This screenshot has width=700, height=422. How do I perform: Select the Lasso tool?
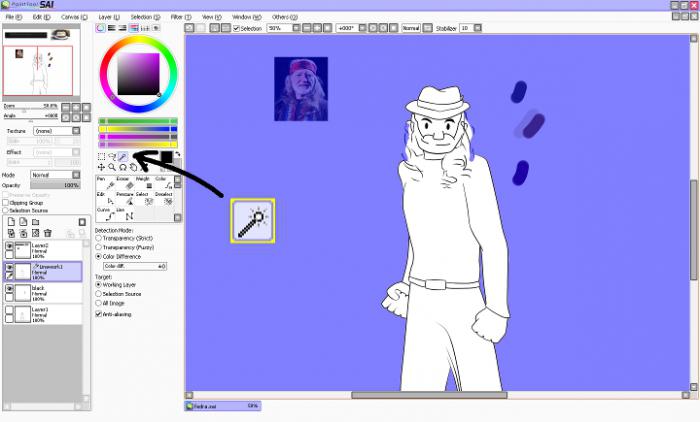112,156
